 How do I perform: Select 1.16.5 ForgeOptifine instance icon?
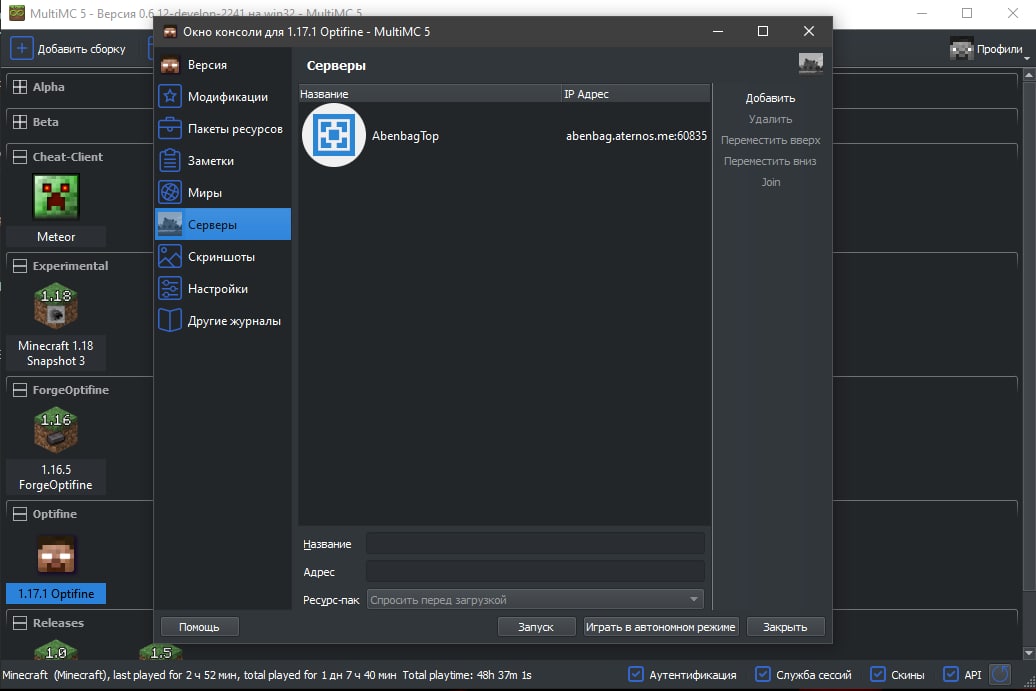pyautogui.click(x=56, y=429)
